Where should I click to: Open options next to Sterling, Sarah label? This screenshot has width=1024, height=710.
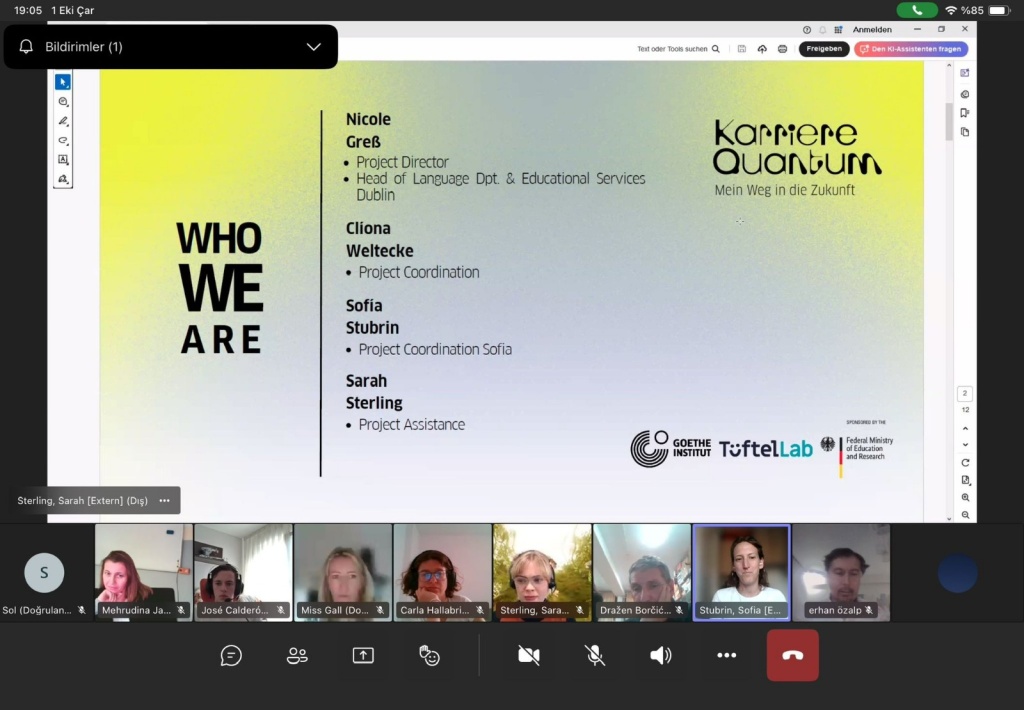[x=165, y=501]
